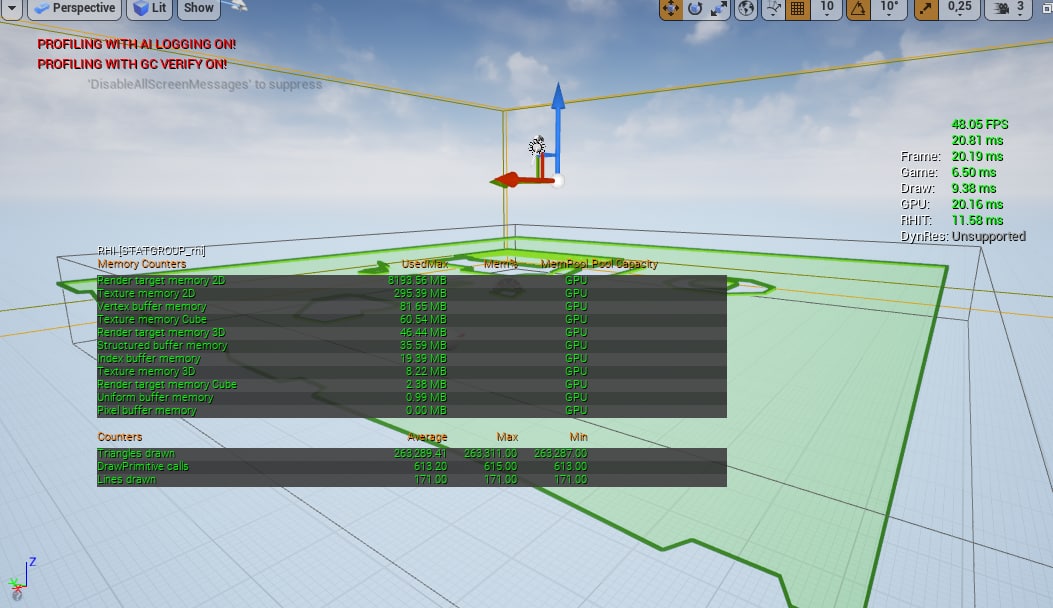Open the Lit view mode menu
This screenshot has height=608, width=1053.
150,9
